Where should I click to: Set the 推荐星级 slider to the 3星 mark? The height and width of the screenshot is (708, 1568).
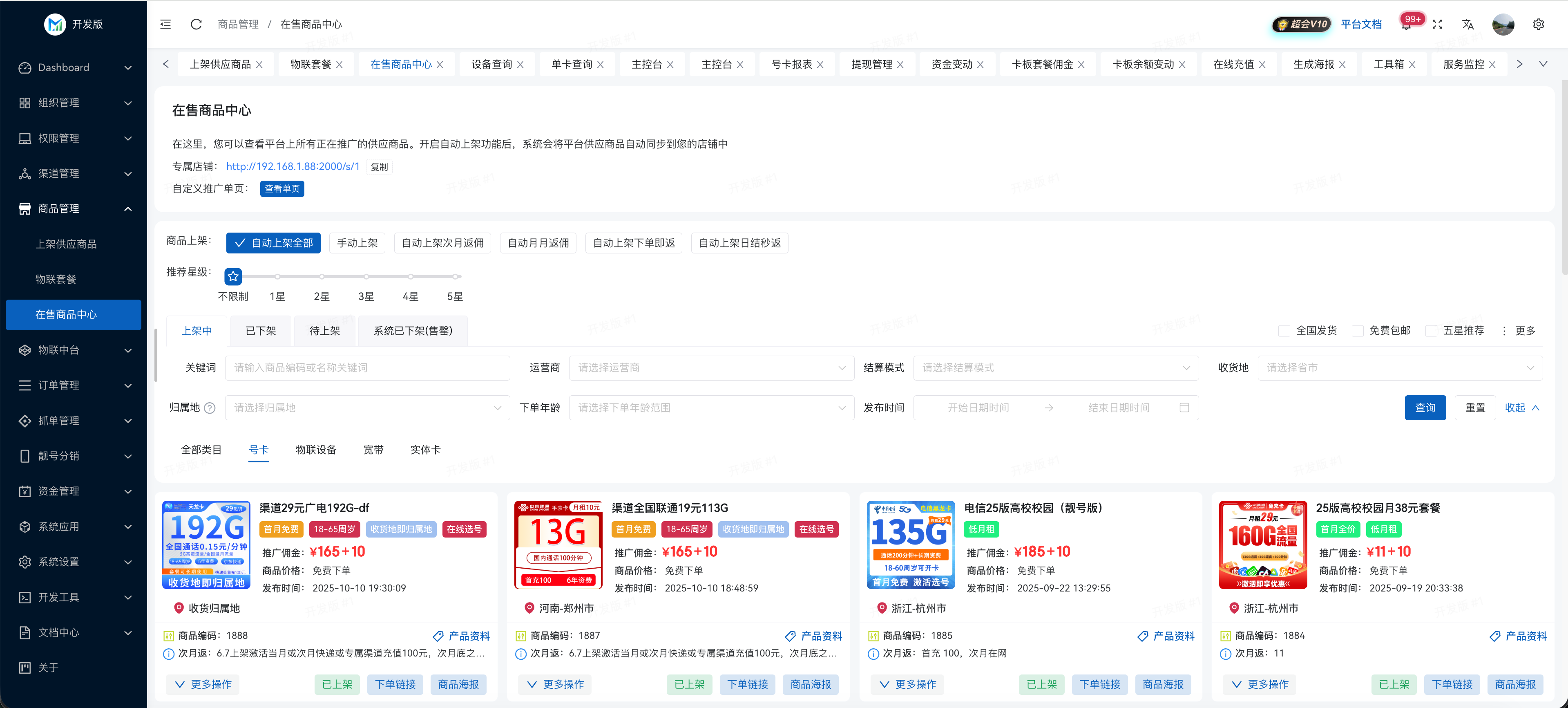(366, 277)
